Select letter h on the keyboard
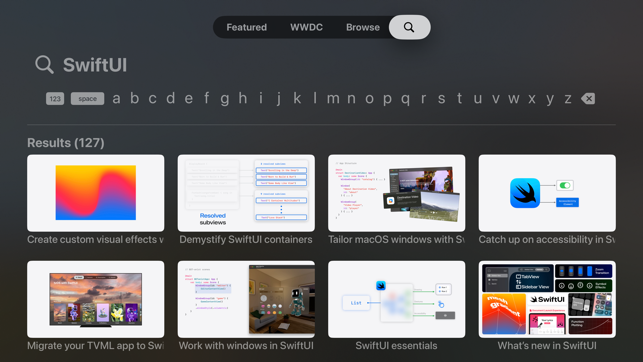This screenshot has width=643, height=362. [243, 98]
